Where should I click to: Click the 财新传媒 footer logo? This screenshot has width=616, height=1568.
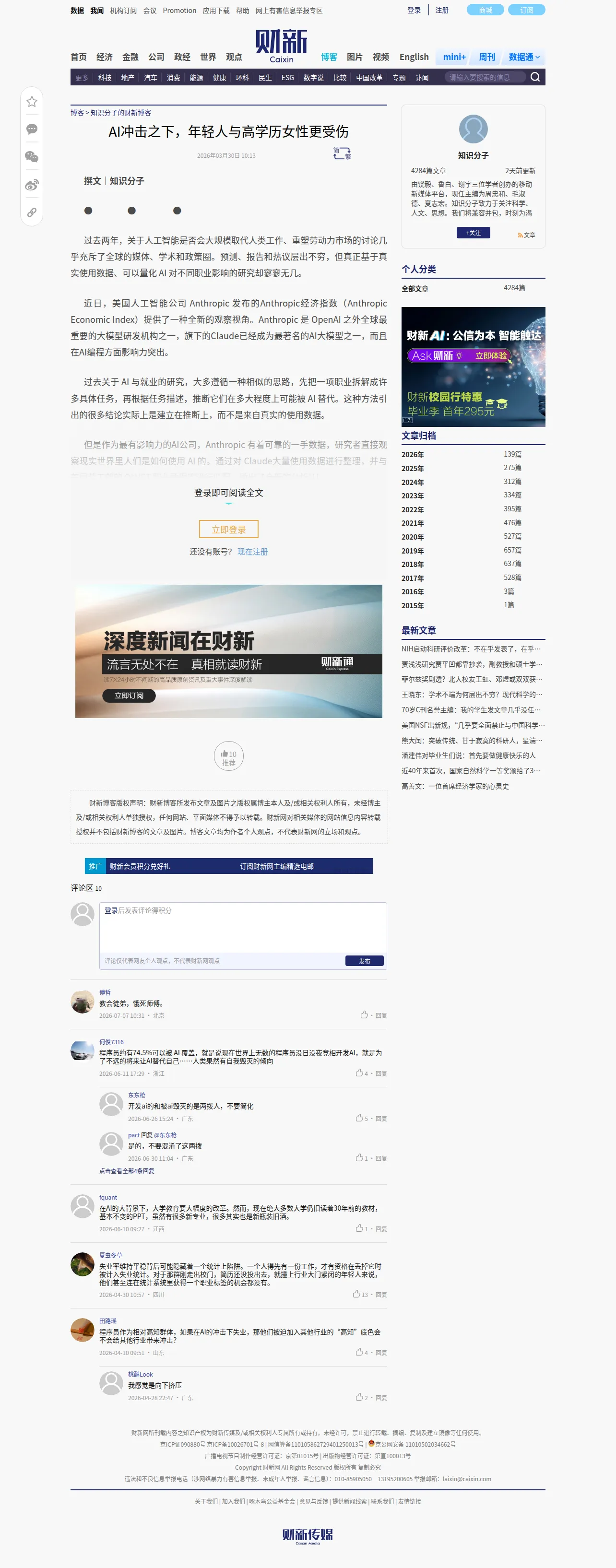308,1536
